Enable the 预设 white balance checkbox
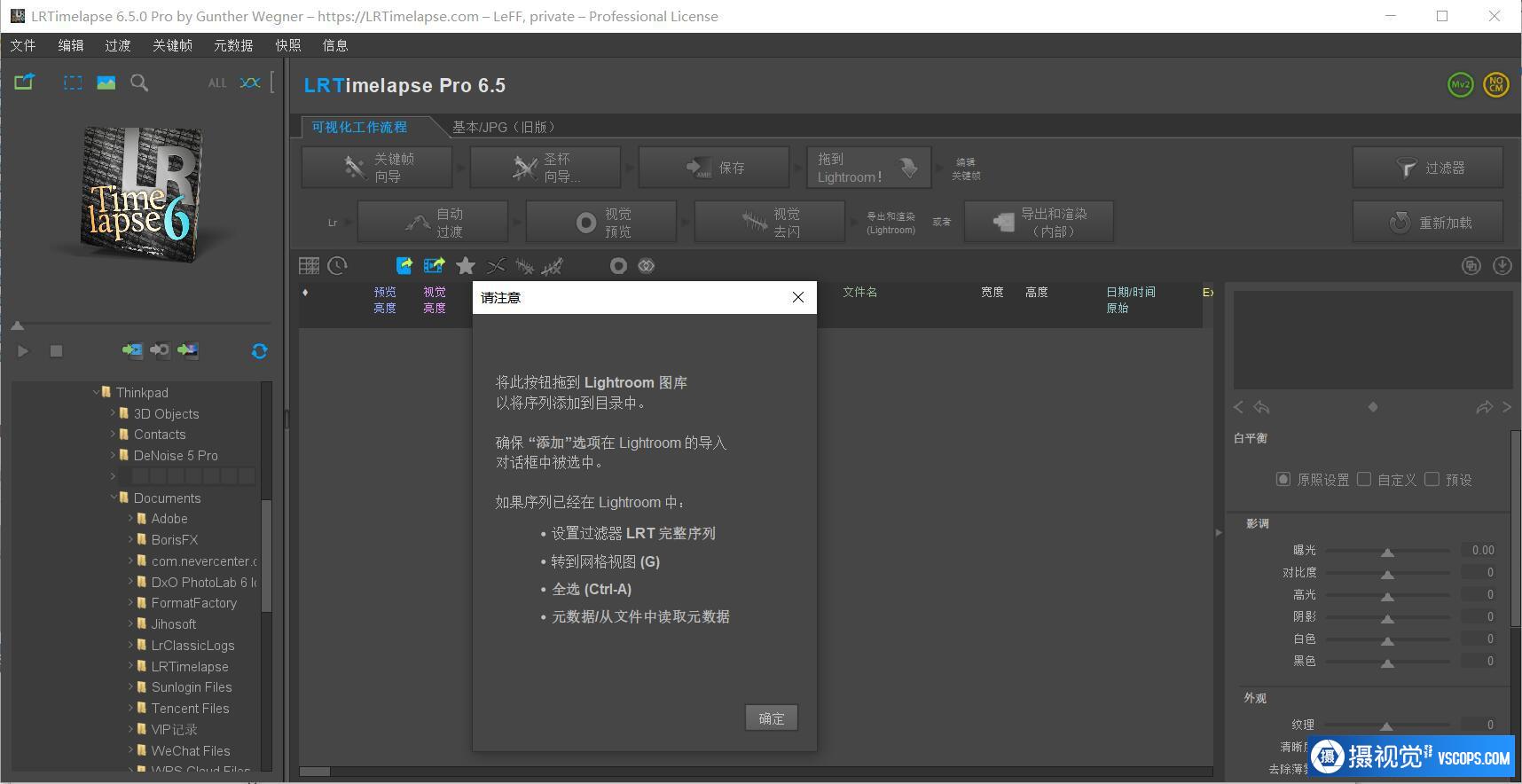Image resolution: width=1522 pixels, height=784 pixels. point(1432,480)
